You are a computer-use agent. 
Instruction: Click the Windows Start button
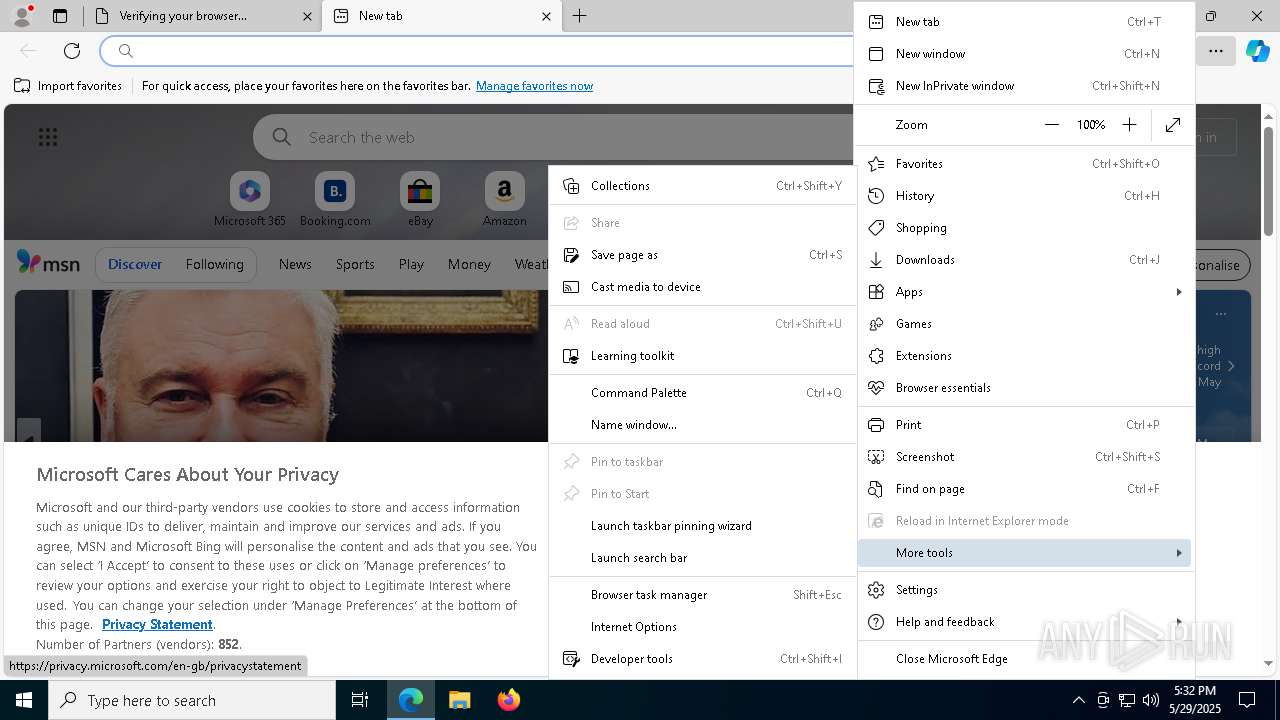[x=24, y=700]
